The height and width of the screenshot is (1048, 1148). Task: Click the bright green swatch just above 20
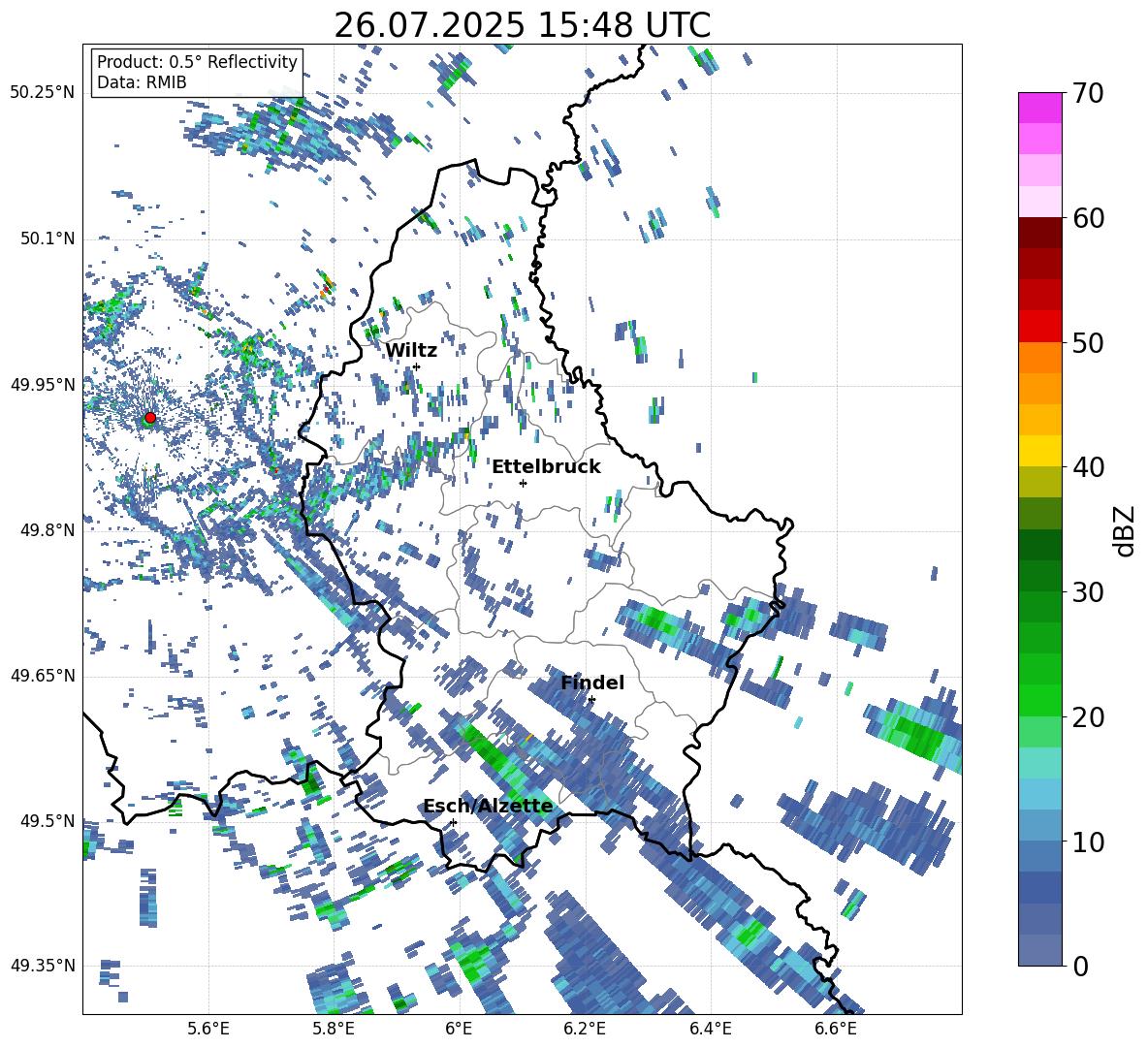tap(1039, 700)
